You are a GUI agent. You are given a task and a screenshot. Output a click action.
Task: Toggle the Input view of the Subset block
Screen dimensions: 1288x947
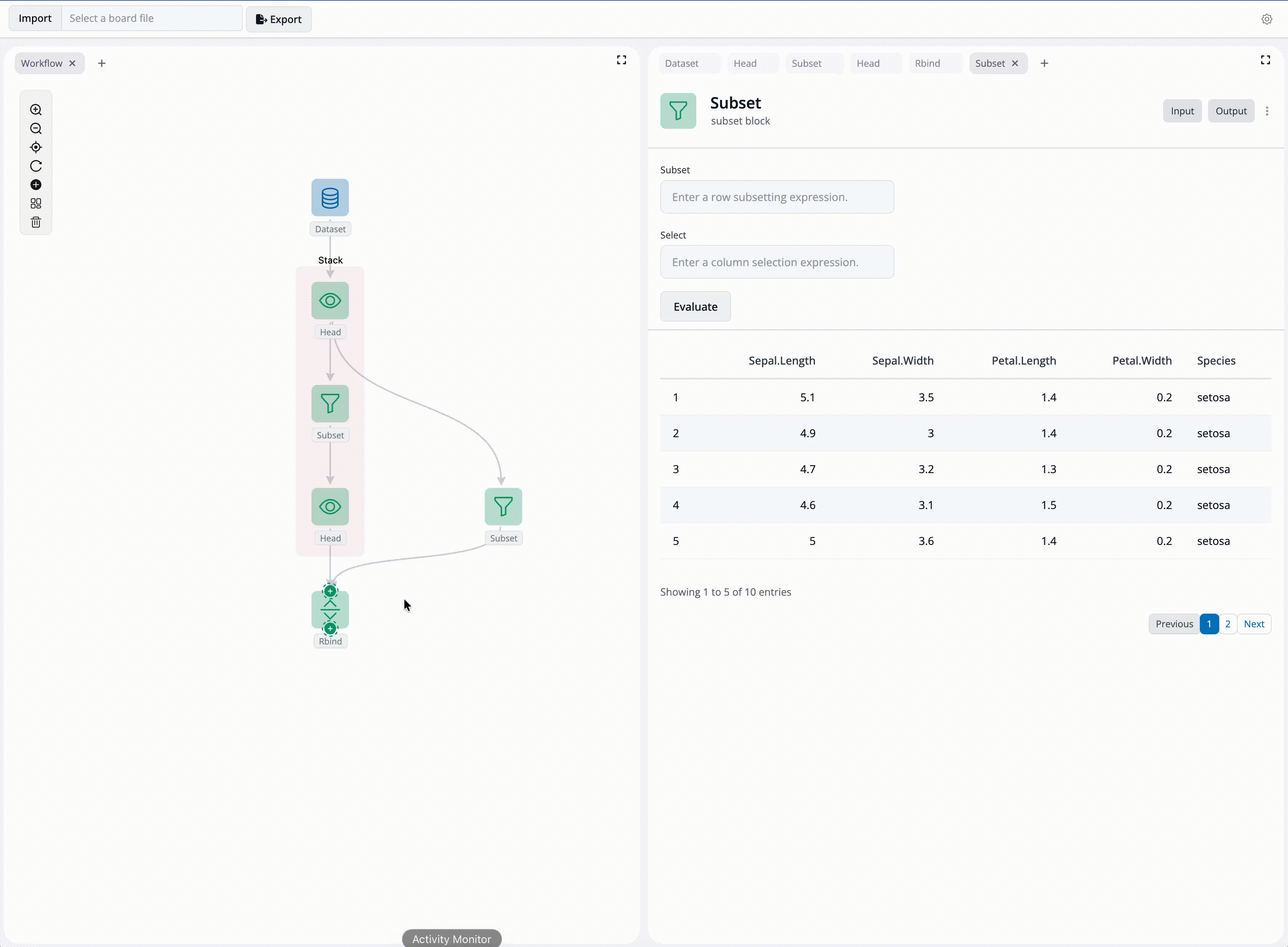point(1182,110)
